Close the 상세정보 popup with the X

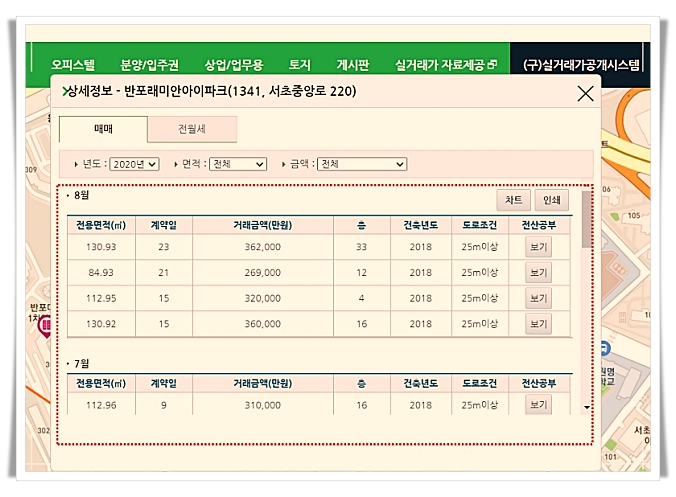pyautogui.click(x=585, y=94)
